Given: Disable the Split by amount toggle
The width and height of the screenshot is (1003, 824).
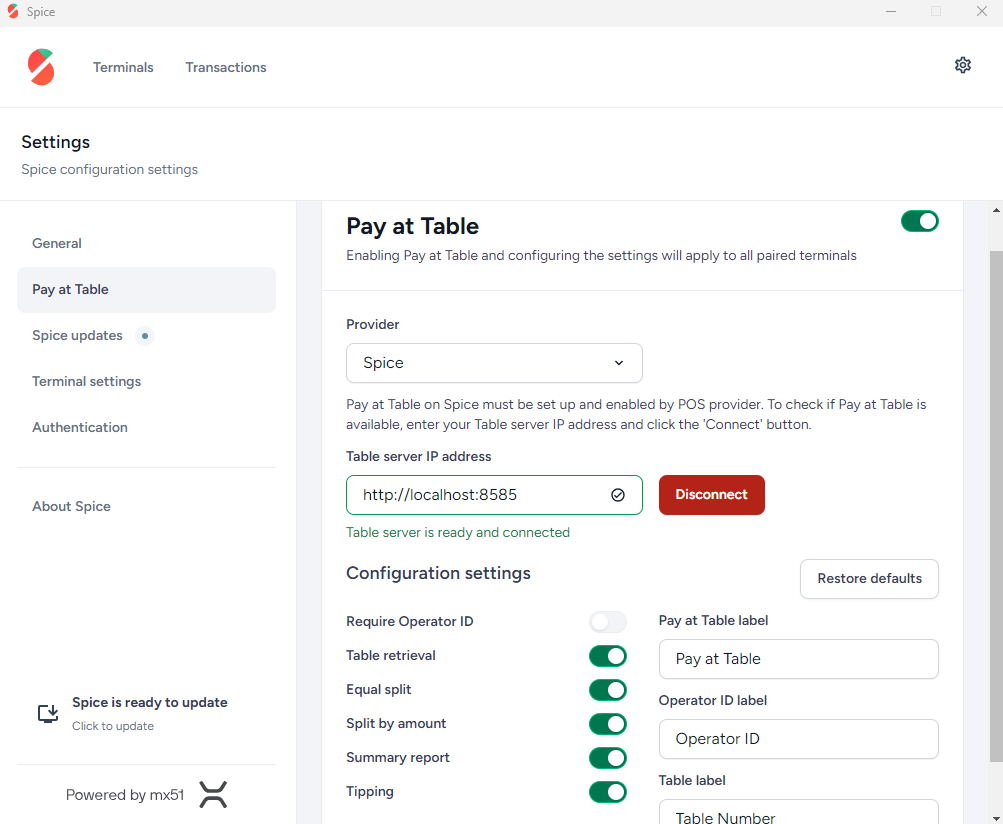Looking at the screenshot, I should click(608, 724).
